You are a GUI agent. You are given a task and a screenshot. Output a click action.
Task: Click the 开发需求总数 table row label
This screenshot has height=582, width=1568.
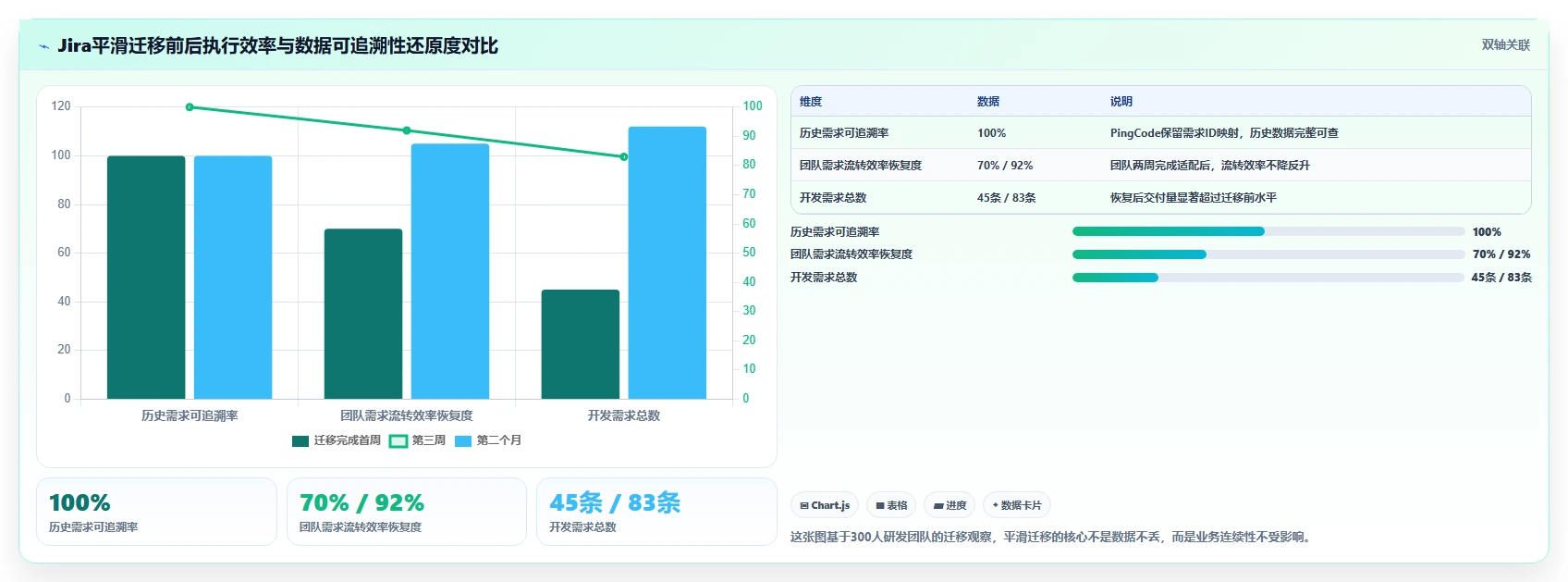[x=833, y=198]
